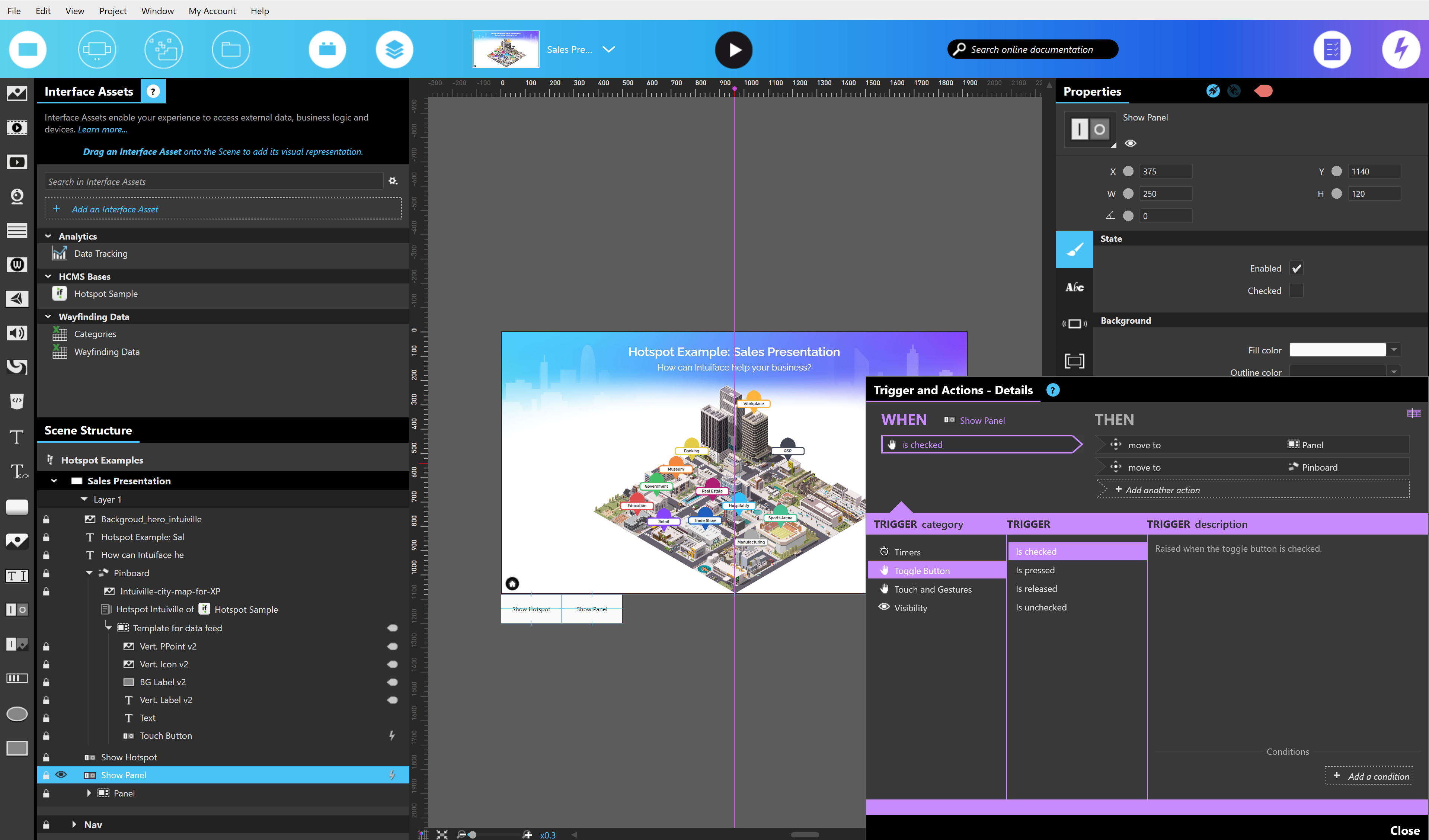Toggle the Checked state checkbox

tap(1296, 291)
